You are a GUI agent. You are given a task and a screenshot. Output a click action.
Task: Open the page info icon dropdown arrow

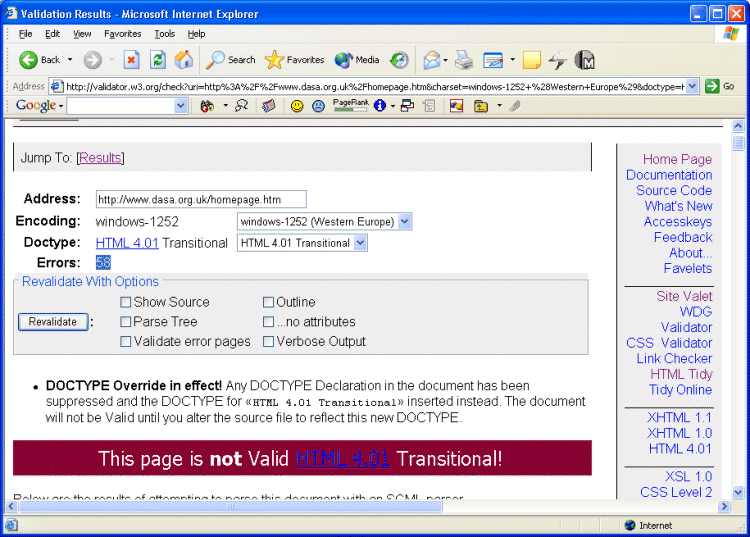click(393, 106)
